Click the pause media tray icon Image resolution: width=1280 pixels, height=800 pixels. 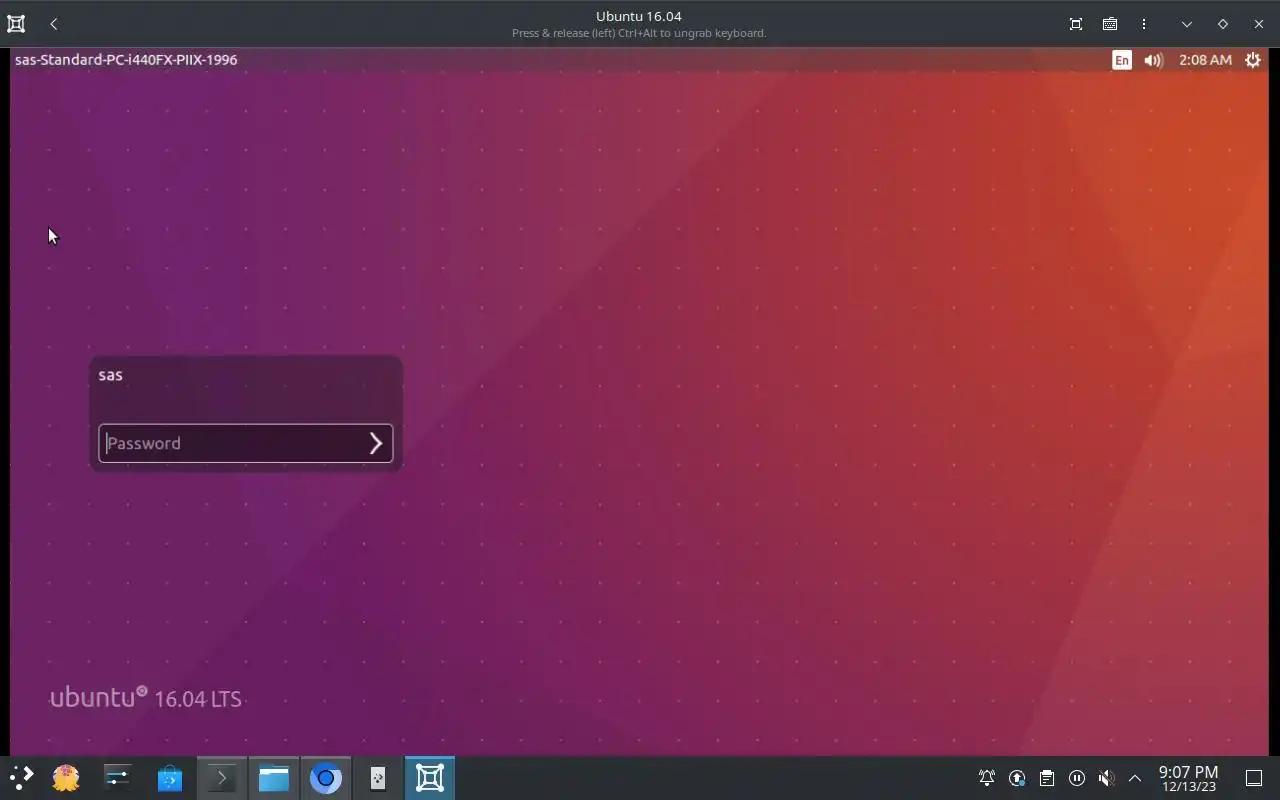click(x=1077, y=778)
